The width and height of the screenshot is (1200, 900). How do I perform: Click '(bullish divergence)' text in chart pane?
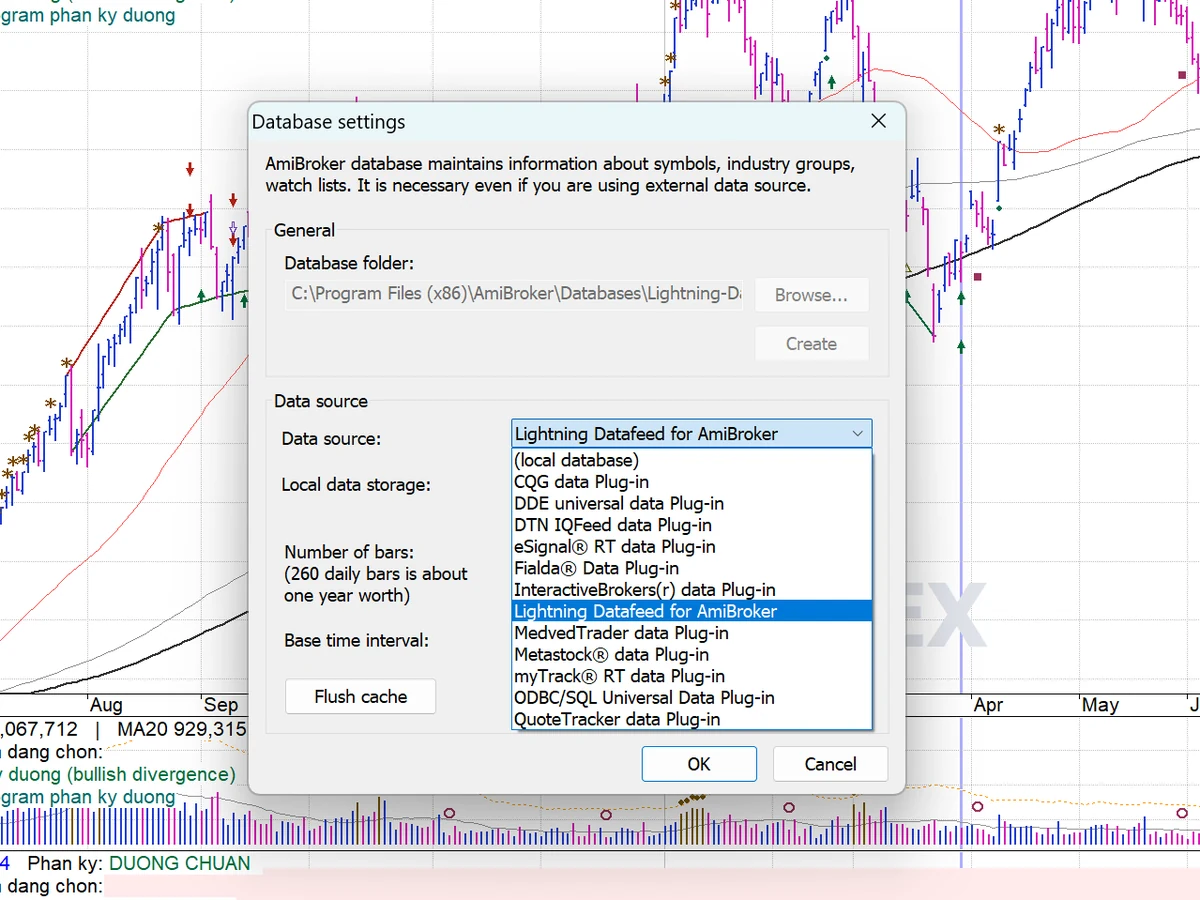point(152,774)
